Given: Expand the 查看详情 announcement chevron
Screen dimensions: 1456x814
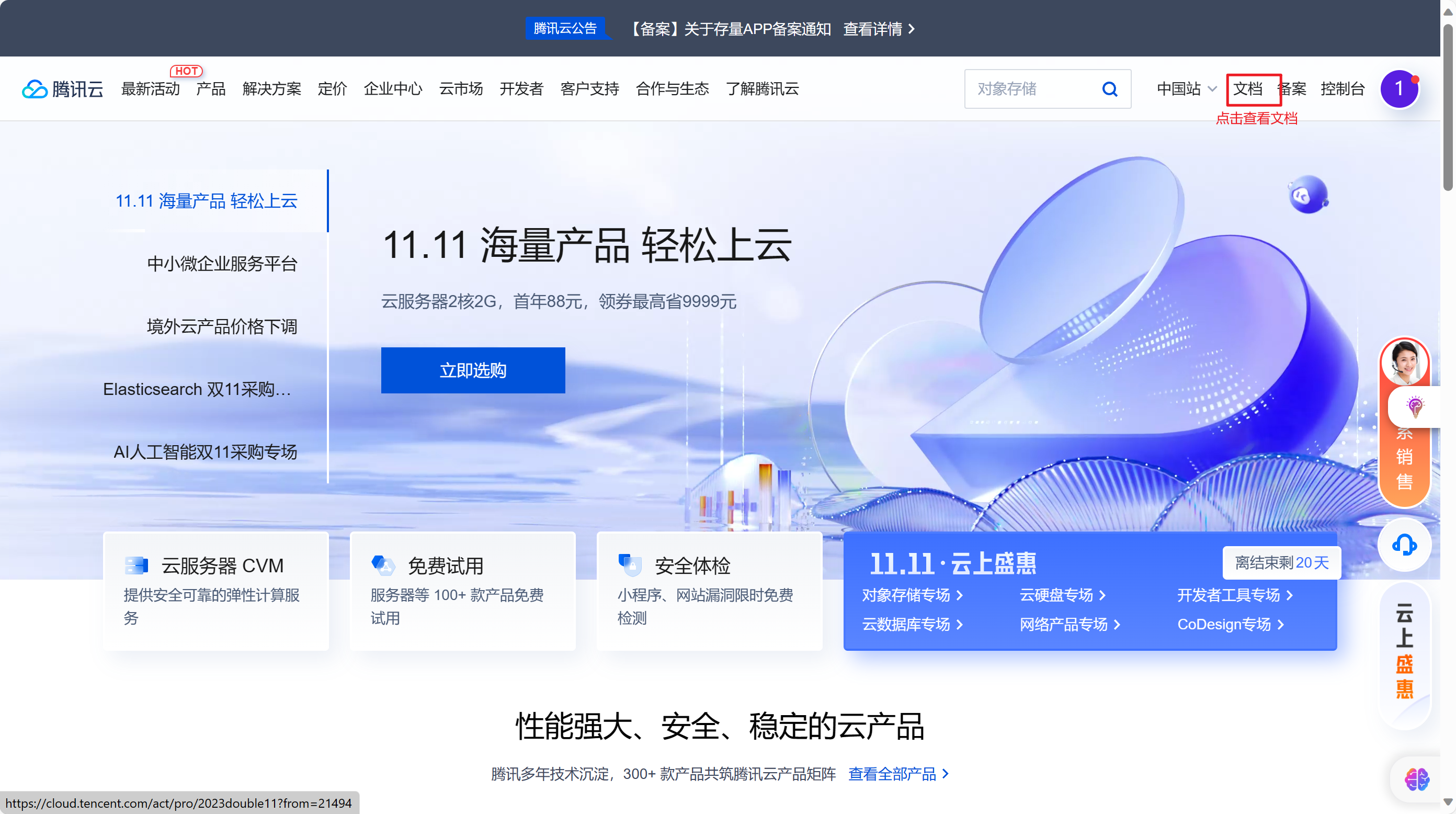Looking at the screenshot, I should point(911,29).
